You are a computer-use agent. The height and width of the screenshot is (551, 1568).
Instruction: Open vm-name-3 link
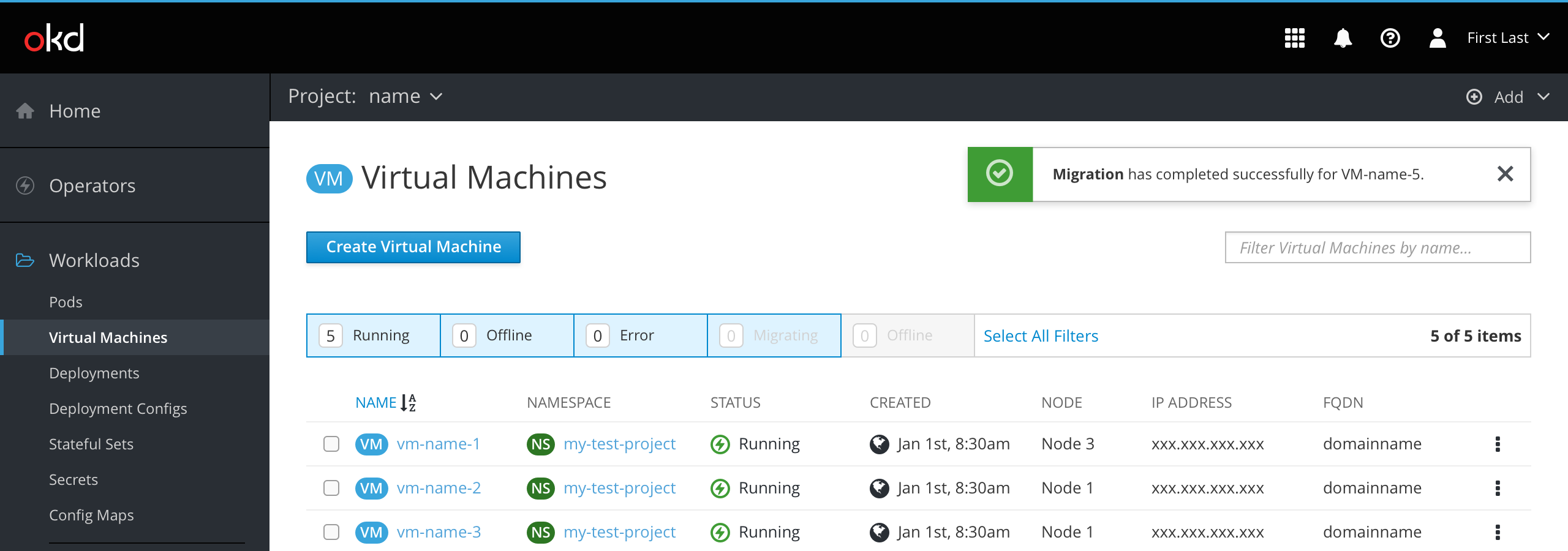(x=439, y=532)
